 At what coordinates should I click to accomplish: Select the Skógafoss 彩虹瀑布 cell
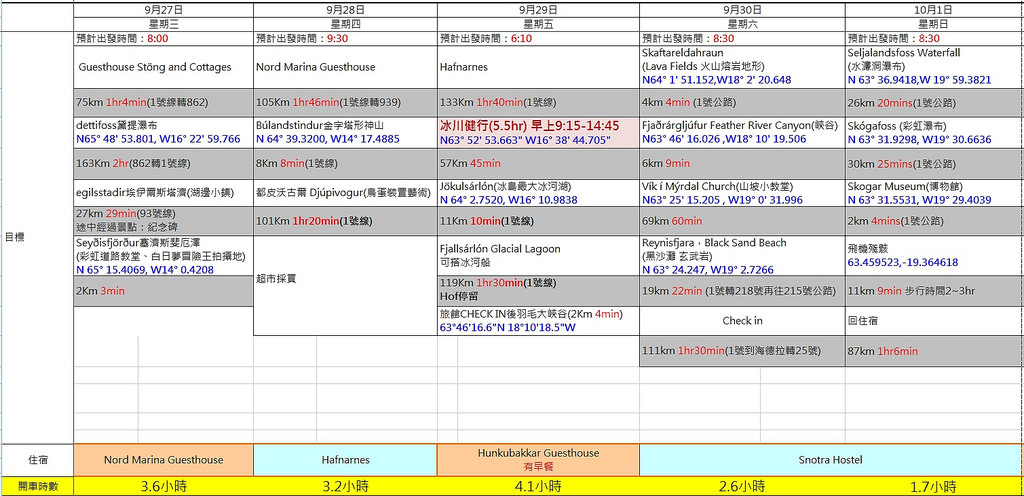[x=935, y=132]
